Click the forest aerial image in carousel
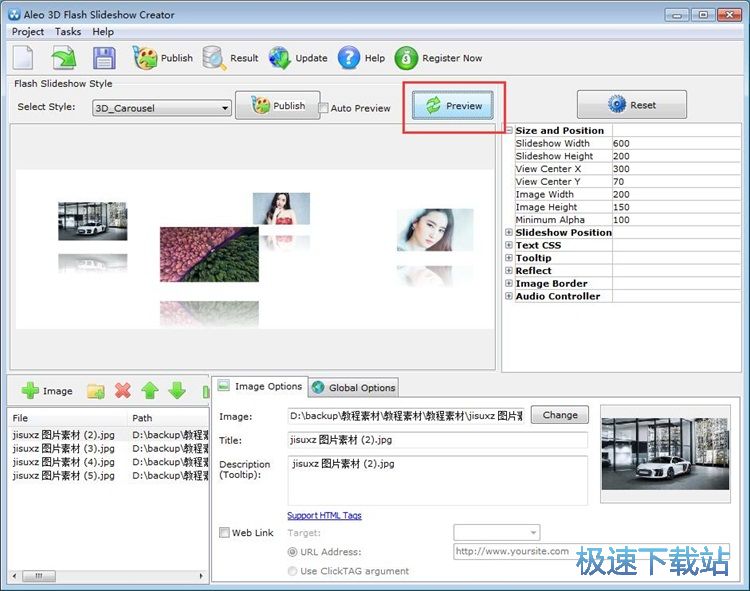750x591 pixels. [209, 254]
